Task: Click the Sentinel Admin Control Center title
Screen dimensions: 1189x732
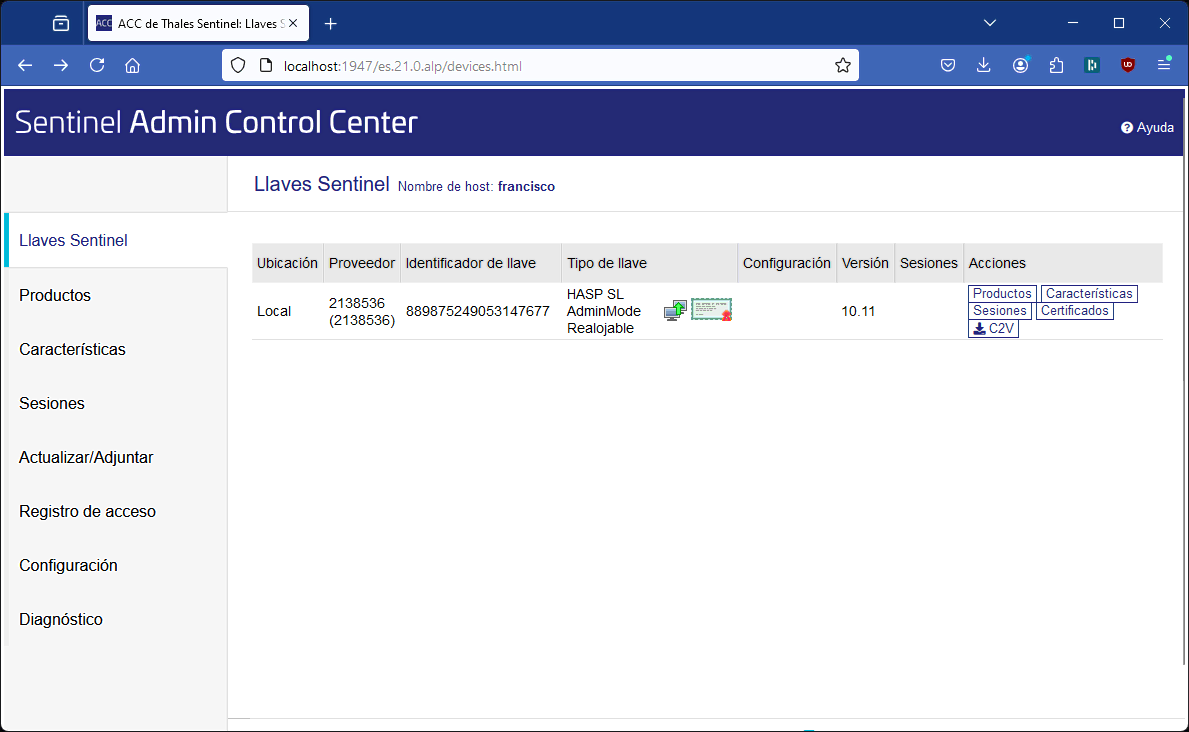Action: coord(216,122)
